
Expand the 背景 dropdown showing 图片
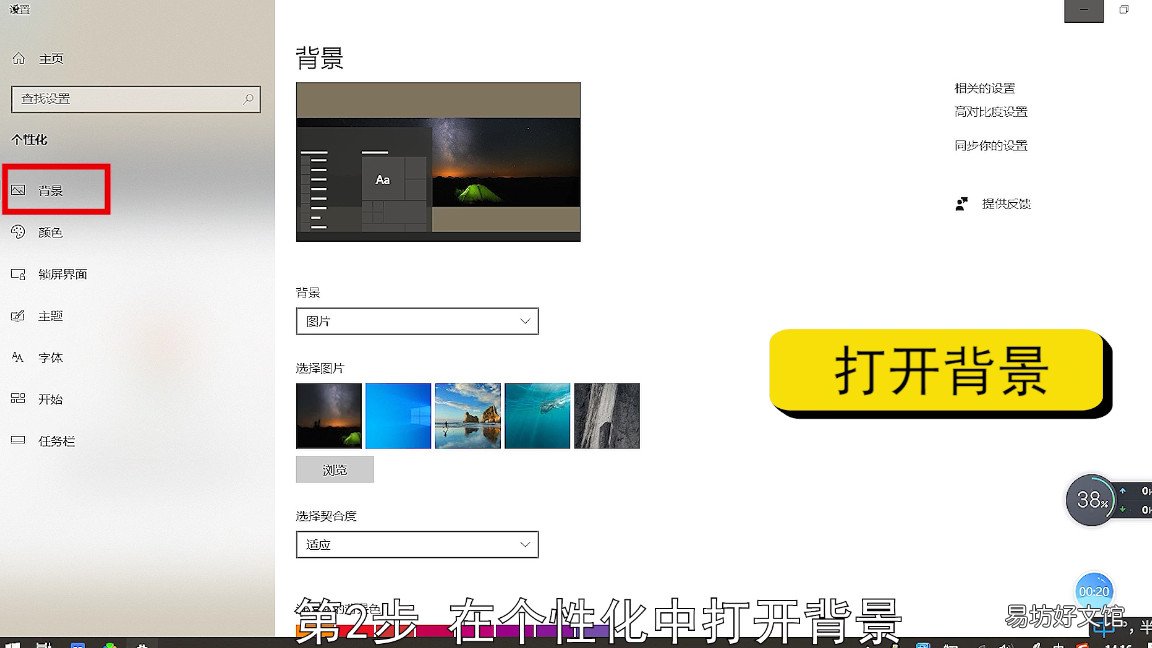point(417,321)
